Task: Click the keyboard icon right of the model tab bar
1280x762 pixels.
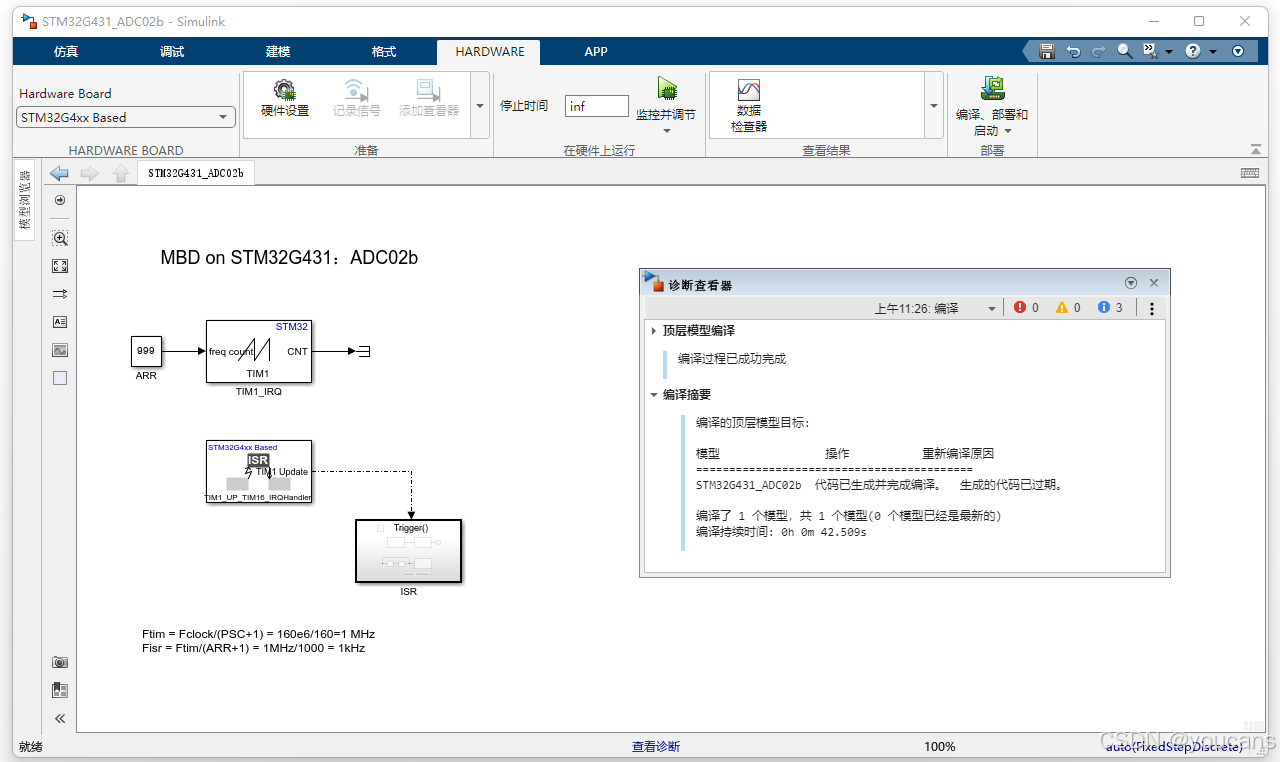Action: click(x=1249, y=173)
